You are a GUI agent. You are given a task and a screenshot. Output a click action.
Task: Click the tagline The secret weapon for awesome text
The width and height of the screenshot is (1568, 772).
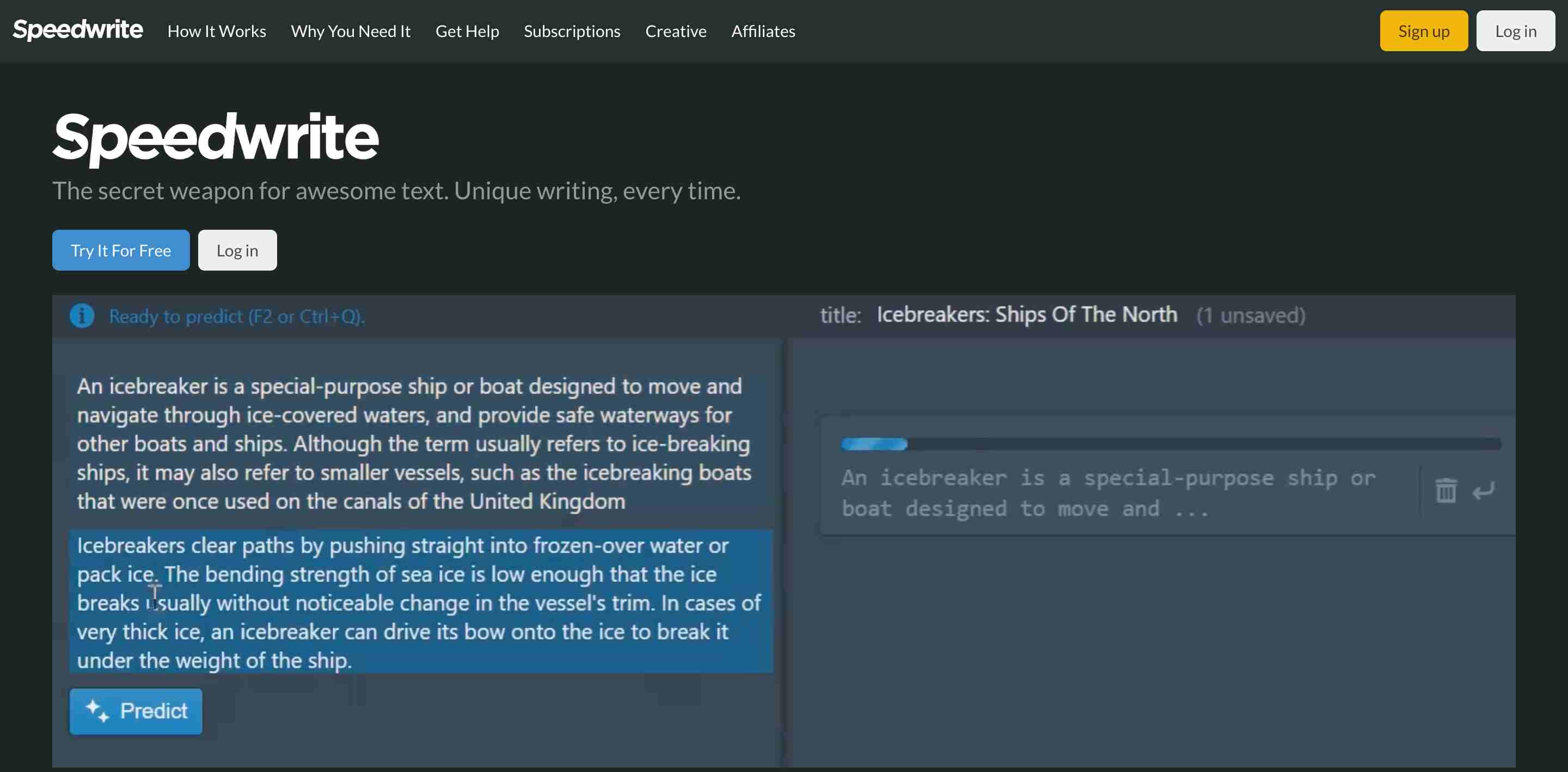pyautogui.click(x=396, y=191)
